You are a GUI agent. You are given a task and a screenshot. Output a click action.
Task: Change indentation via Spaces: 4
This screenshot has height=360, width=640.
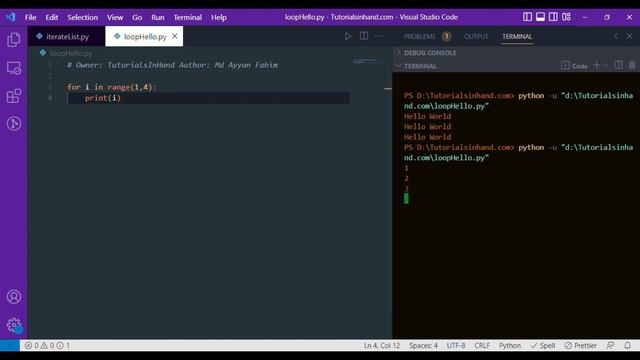pyautogui.click(x=423, y=345)
